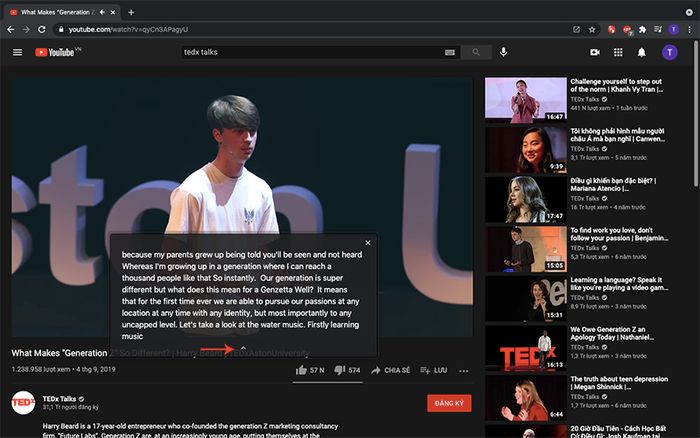Open the on-screen keyboard in search box

(450, 52)
